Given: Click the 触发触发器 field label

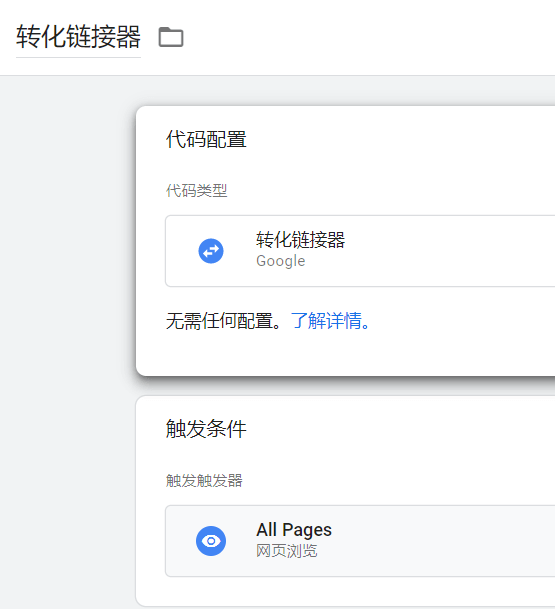Looking at the screenshot, I should 204,481.
